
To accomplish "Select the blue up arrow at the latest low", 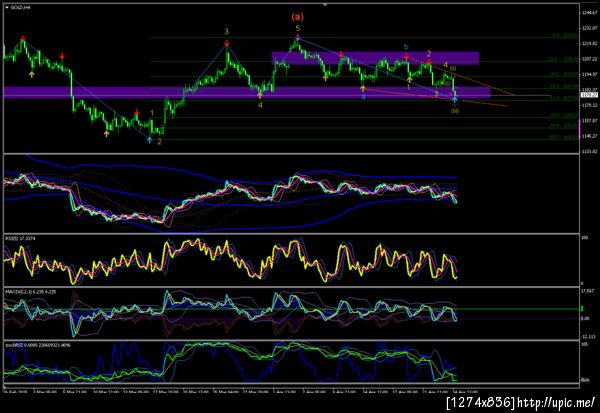I will pos(455,99).
